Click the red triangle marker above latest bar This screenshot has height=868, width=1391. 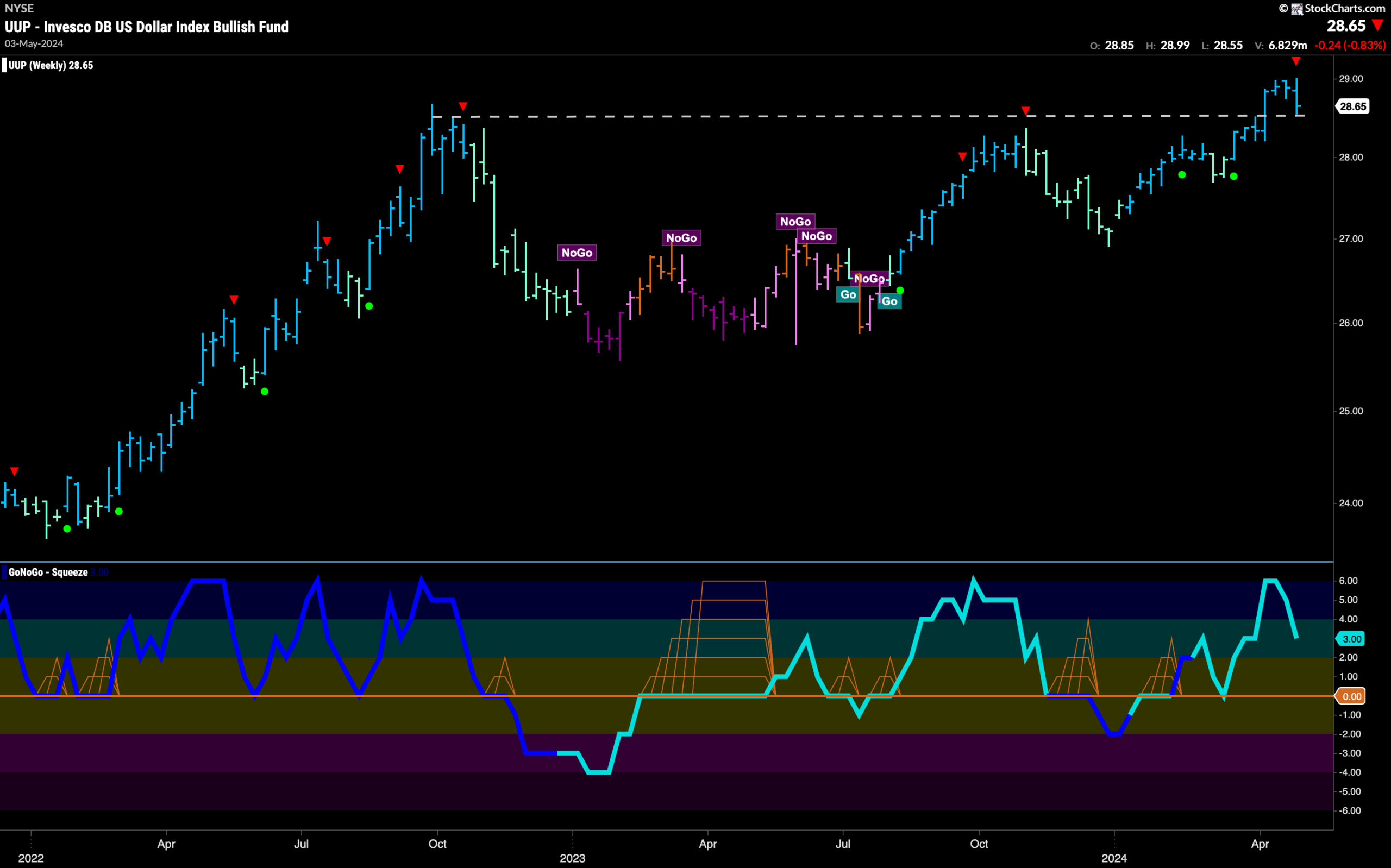[x=1296, y=61]
